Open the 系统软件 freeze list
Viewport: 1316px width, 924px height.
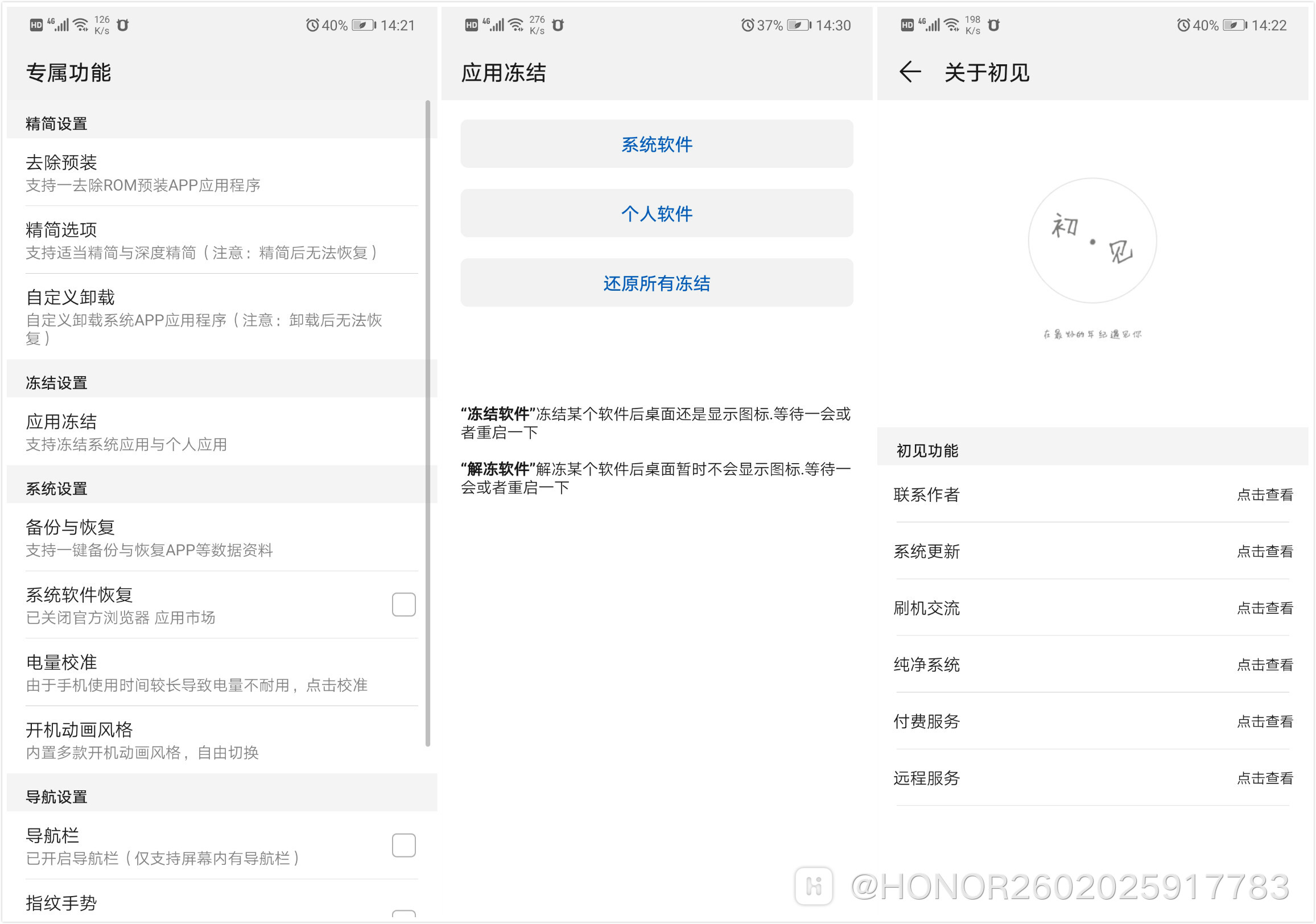coord(657,144)
